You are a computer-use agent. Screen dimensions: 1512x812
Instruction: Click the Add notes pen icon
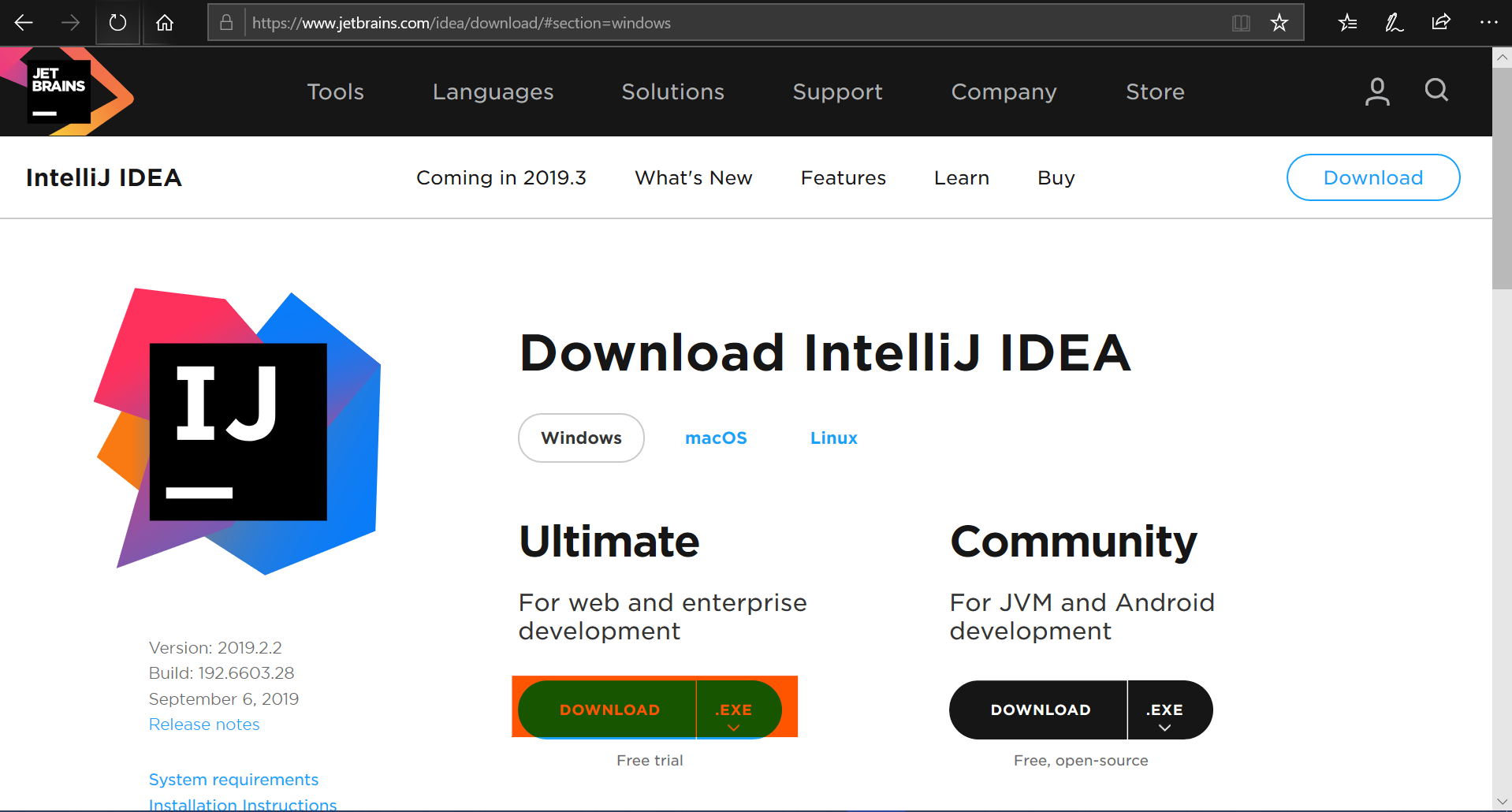point(1394,23)
